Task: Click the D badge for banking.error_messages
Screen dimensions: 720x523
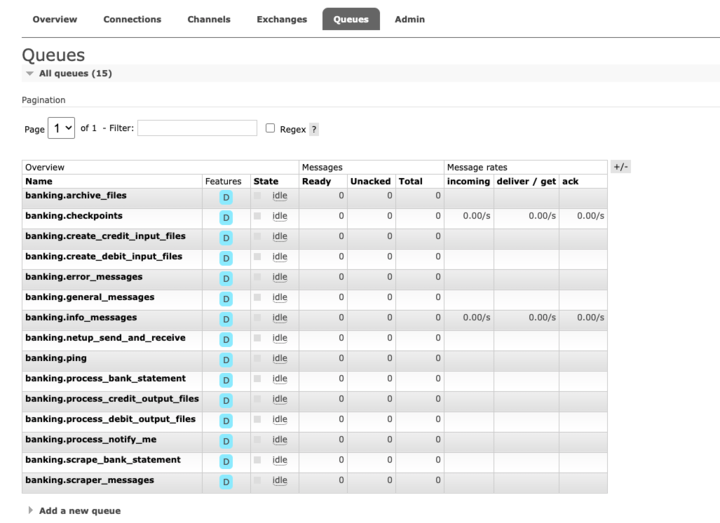Action: 226,279
